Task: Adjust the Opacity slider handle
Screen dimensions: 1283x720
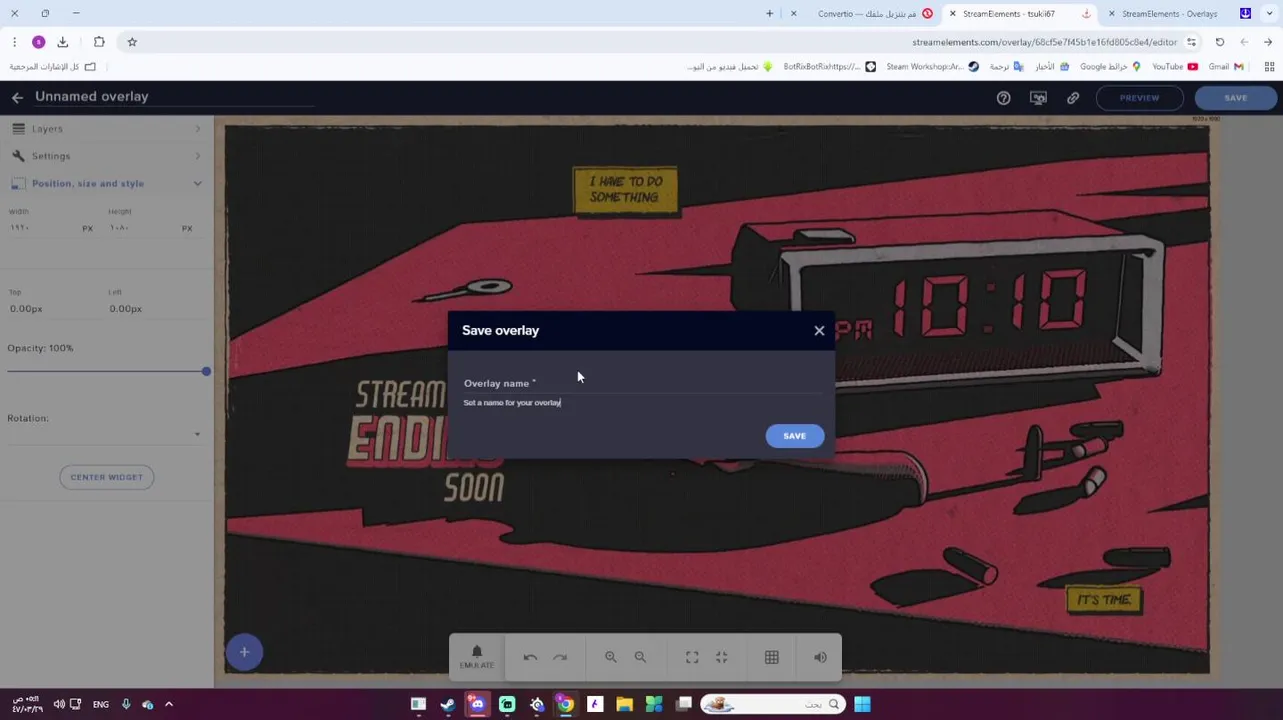Action: click(x=206, y=371)
